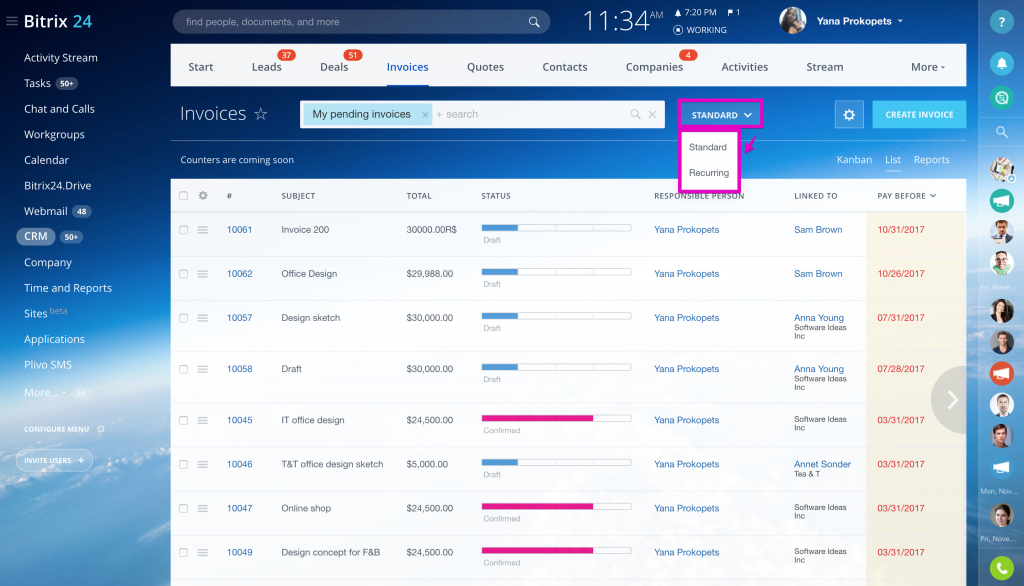Expand the More tab dropdown
This screenshot has width=1024, height=586.
click(x=928, y=67)
